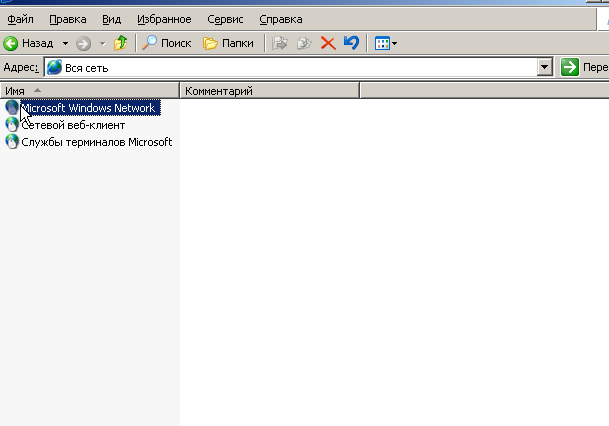Open the Правка menu

(68, 19)
